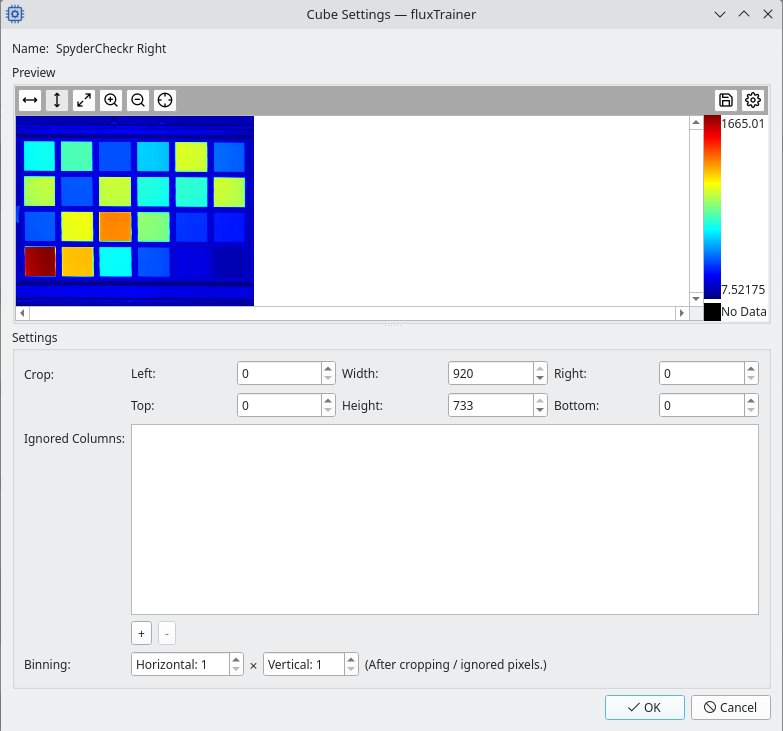This screenshot has height=731, width=783.
Task: Click the dark red patch in preview
Action: (x=40, y=261)
